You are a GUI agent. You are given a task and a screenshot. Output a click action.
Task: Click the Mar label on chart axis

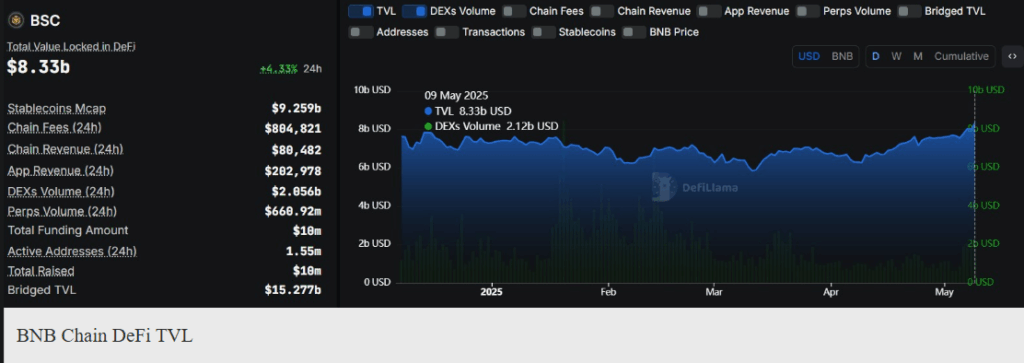[714, 292]
